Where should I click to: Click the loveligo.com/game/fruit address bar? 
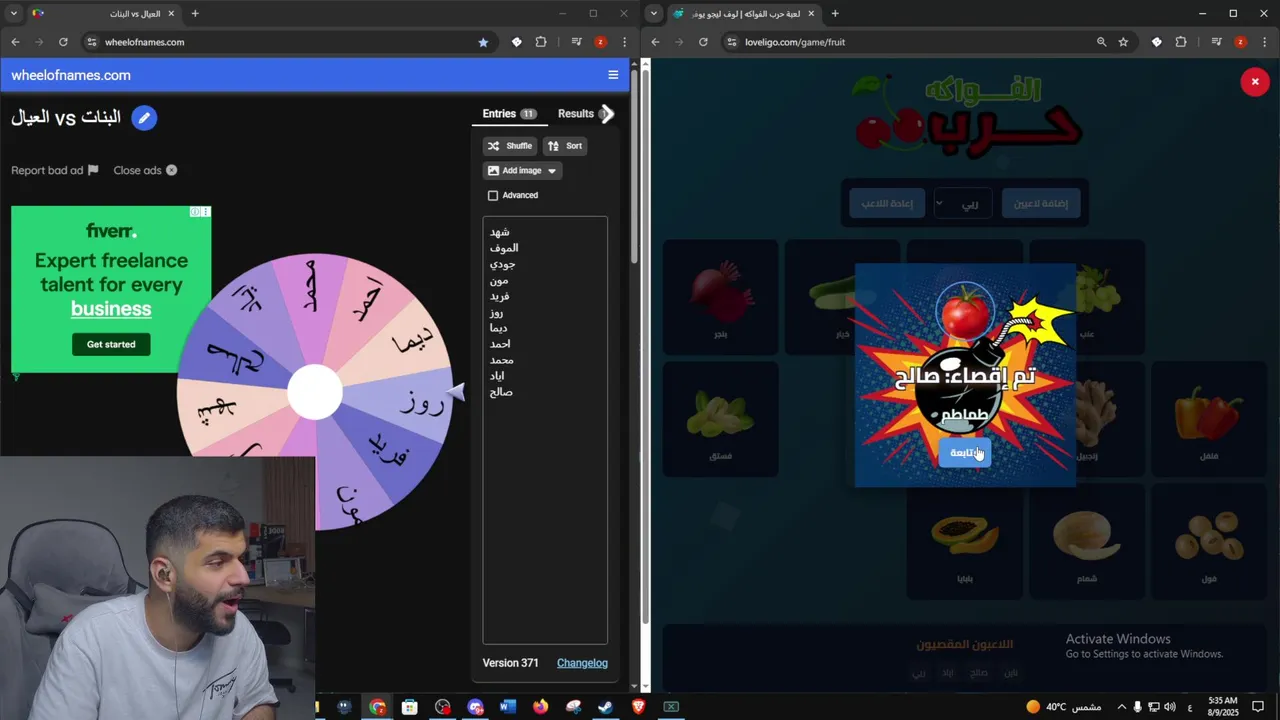pos(910,42)
